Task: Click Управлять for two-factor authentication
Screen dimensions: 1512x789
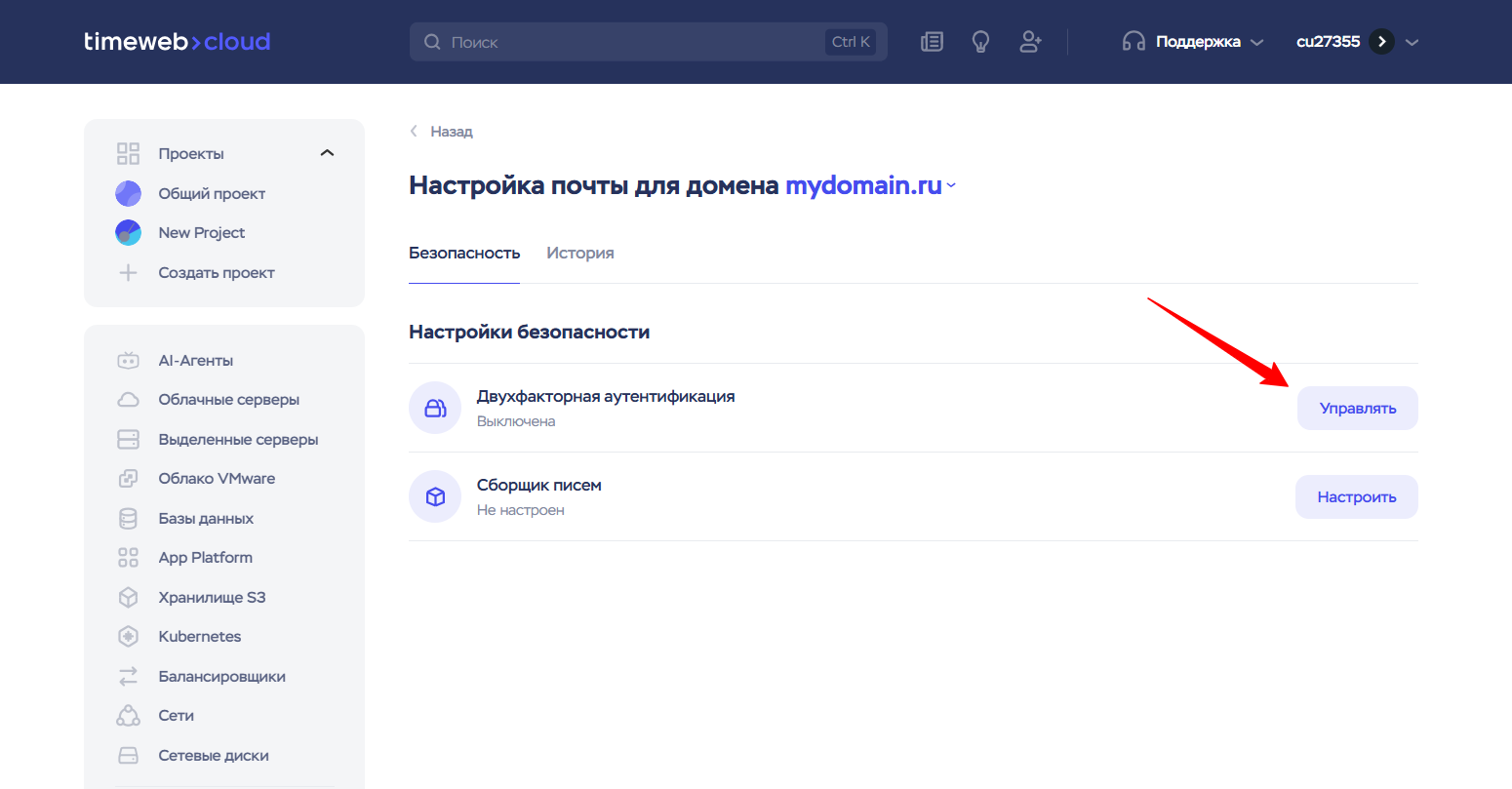Action: [1357, 409]
